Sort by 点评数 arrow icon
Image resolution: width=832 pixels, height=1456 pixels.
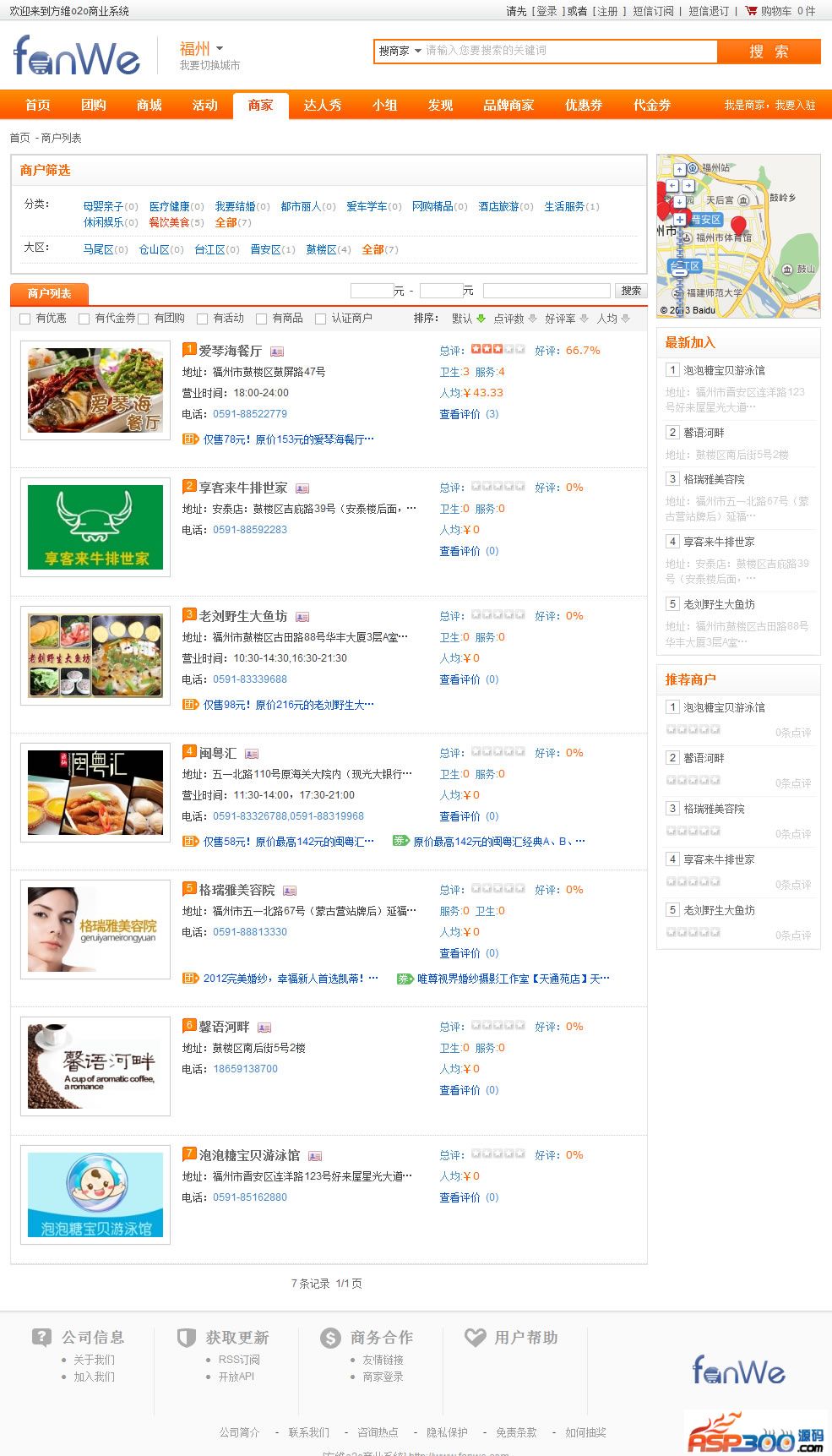(x=532, y=319)
